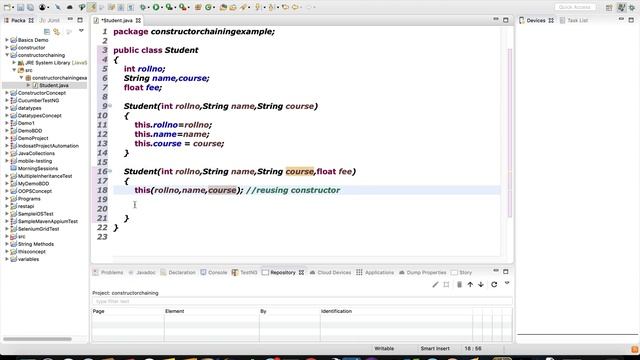Toggle fold marker at line 16 constructor
This screenshot has height=360, width=640.
coord(110,171)
